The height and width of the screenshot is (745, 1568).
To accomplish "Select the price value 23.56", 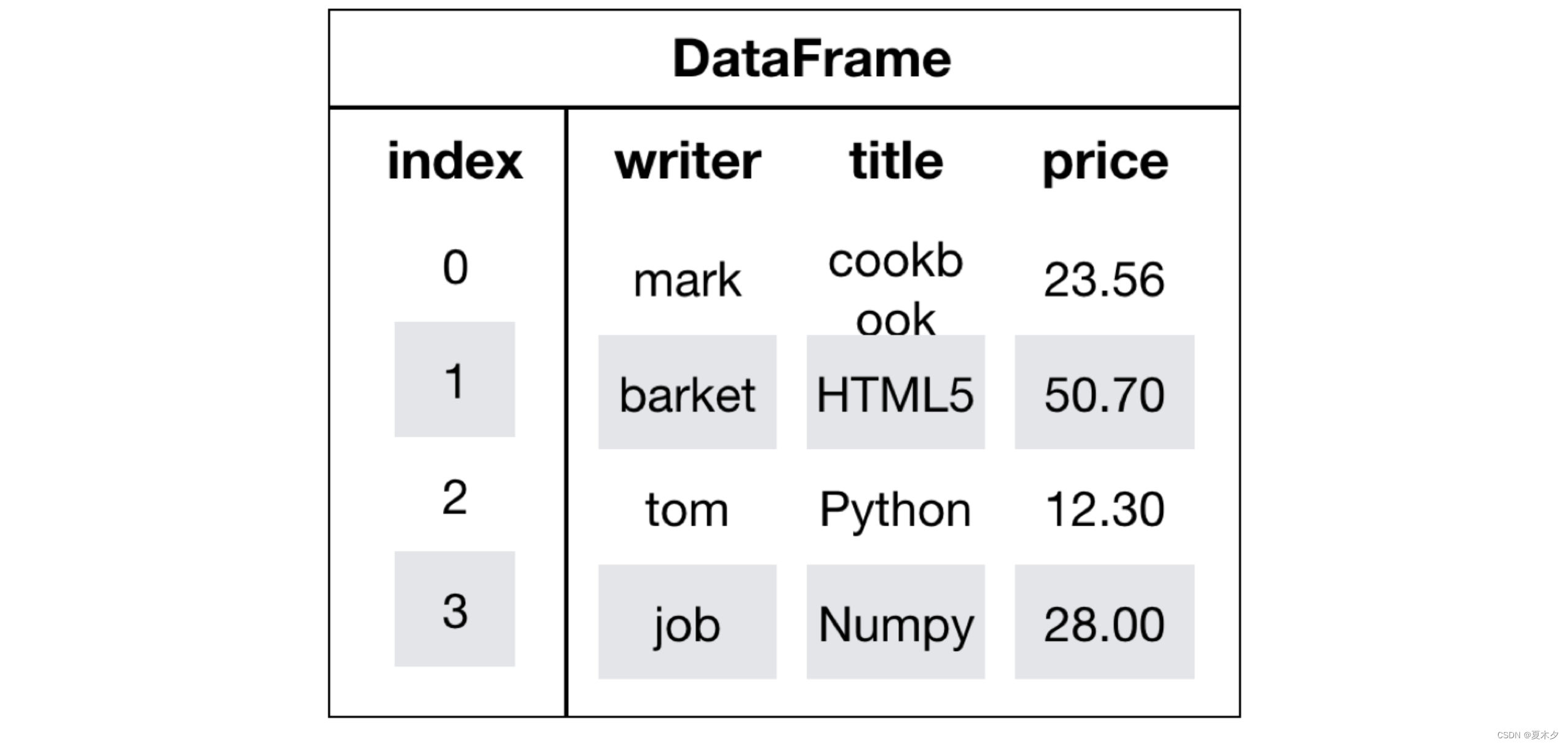I will click(1104, 280).
